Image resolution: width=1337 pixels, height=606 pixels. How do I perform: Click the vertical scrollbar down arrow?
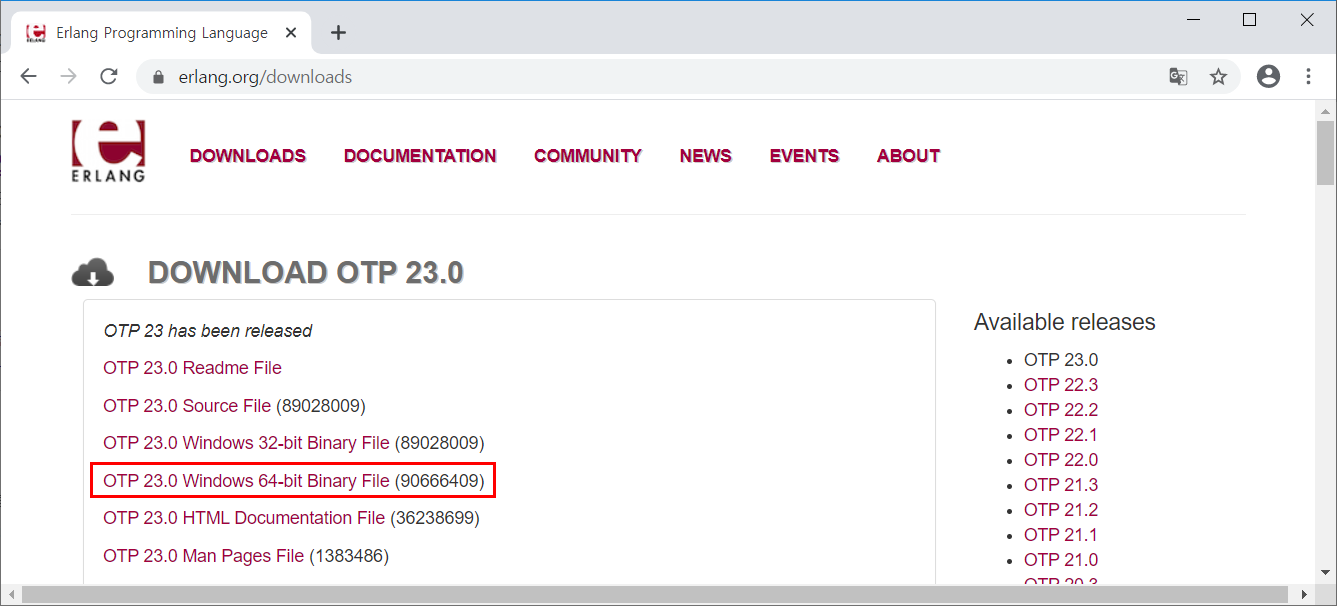[x=1325, y=575]
